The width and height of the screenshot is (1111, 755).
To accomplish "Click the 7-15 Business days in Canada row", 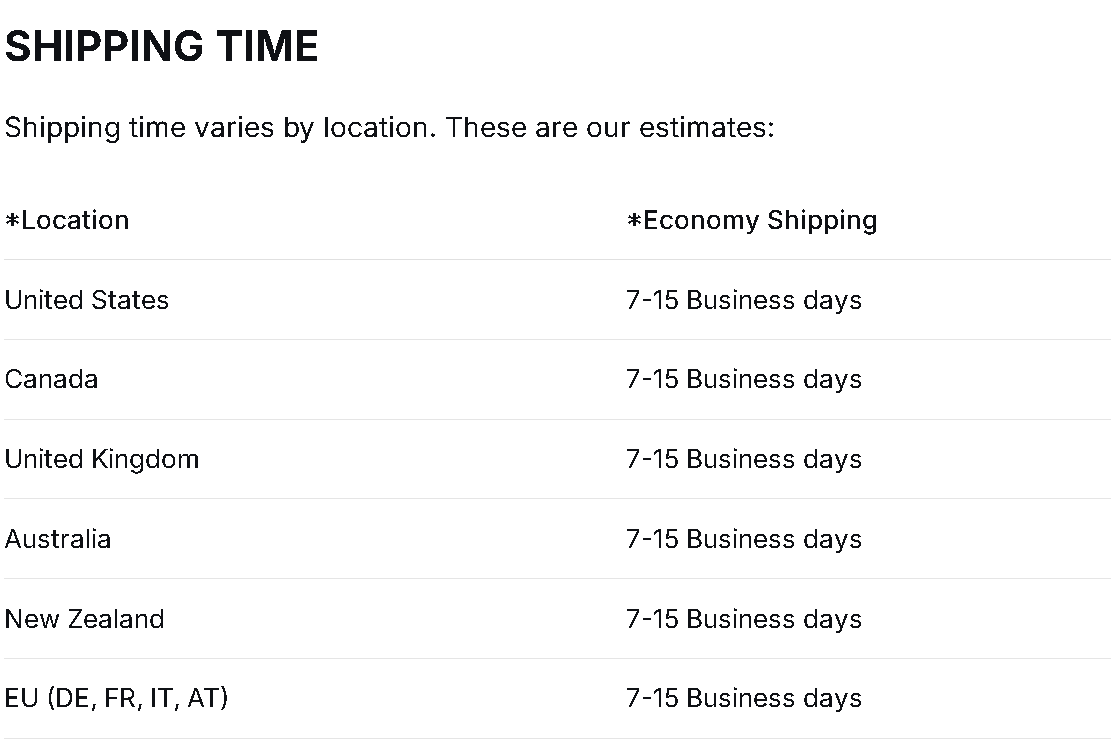I will [744, 379].
